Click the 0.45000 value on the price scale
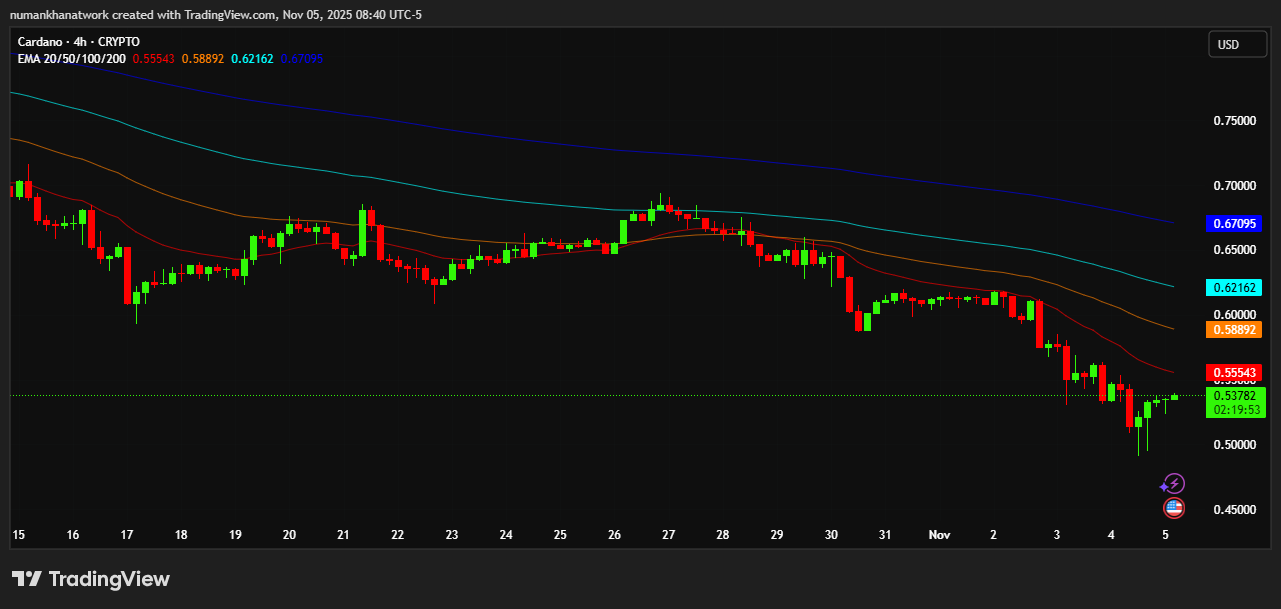 coord(1237,510)
